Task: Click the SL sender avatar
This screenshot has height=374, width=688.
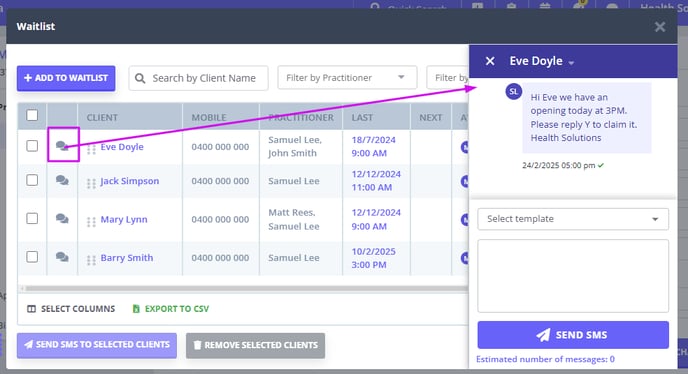Action: coord(513,92)
